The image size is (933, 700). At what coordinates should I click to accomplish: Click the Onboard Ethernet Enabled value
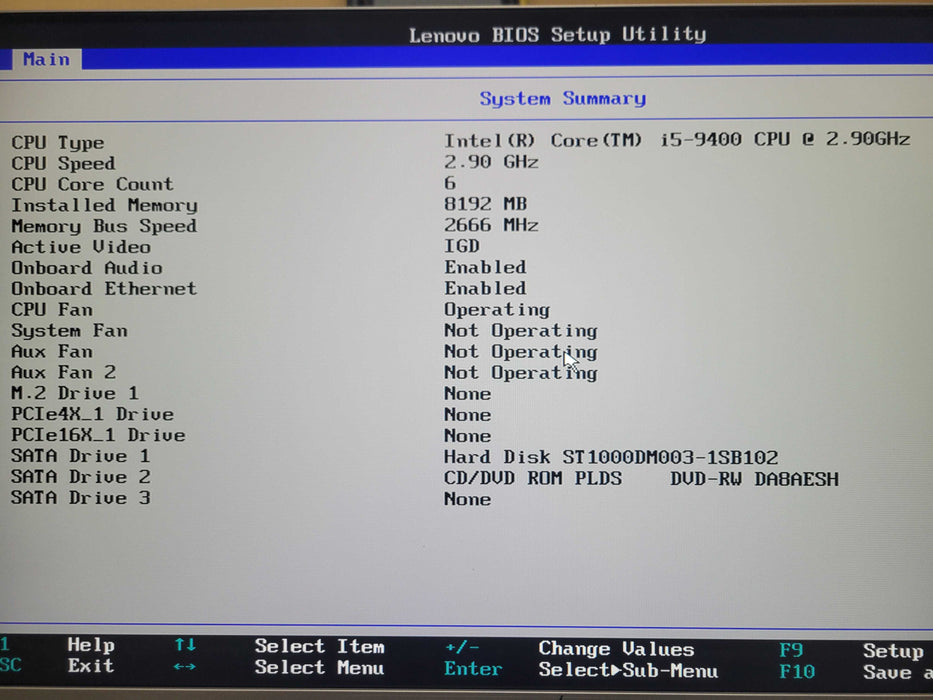[485, 288]
